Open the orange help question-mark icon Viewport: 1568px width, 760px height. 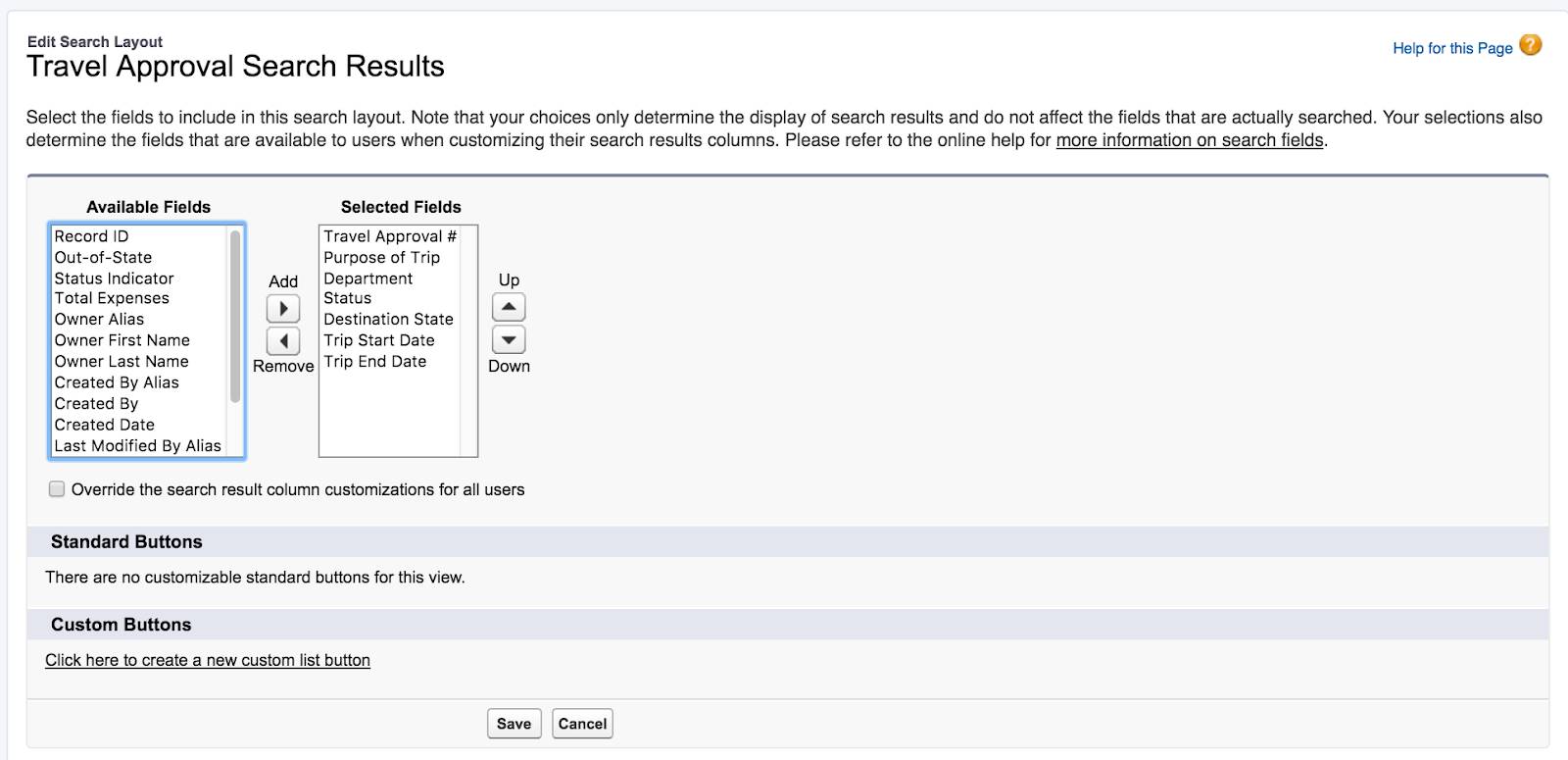click(1530, 46)
